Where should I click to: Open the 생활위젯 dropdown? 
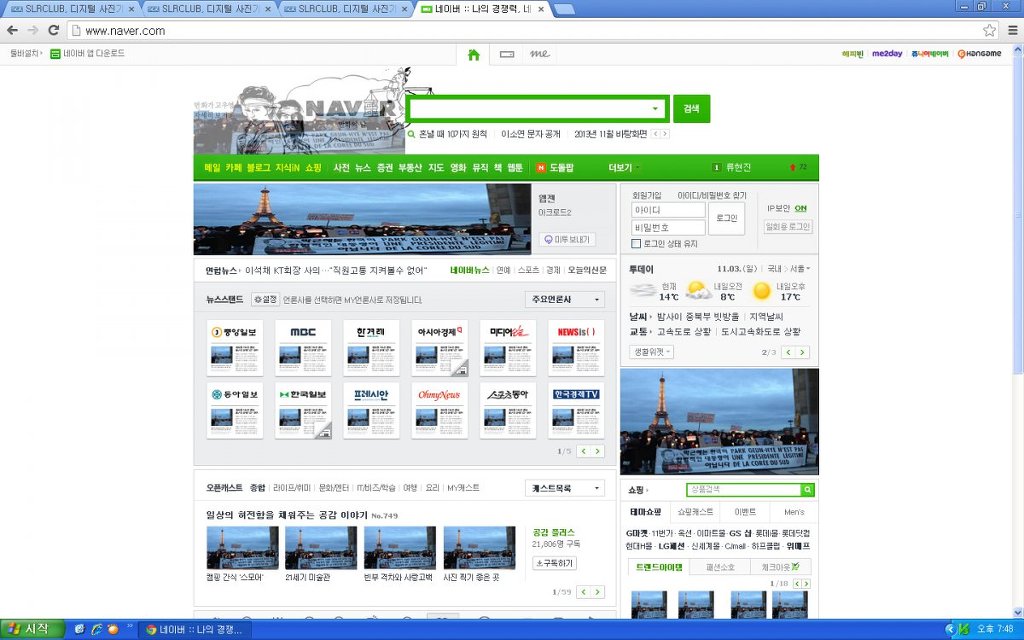[651, 351]
